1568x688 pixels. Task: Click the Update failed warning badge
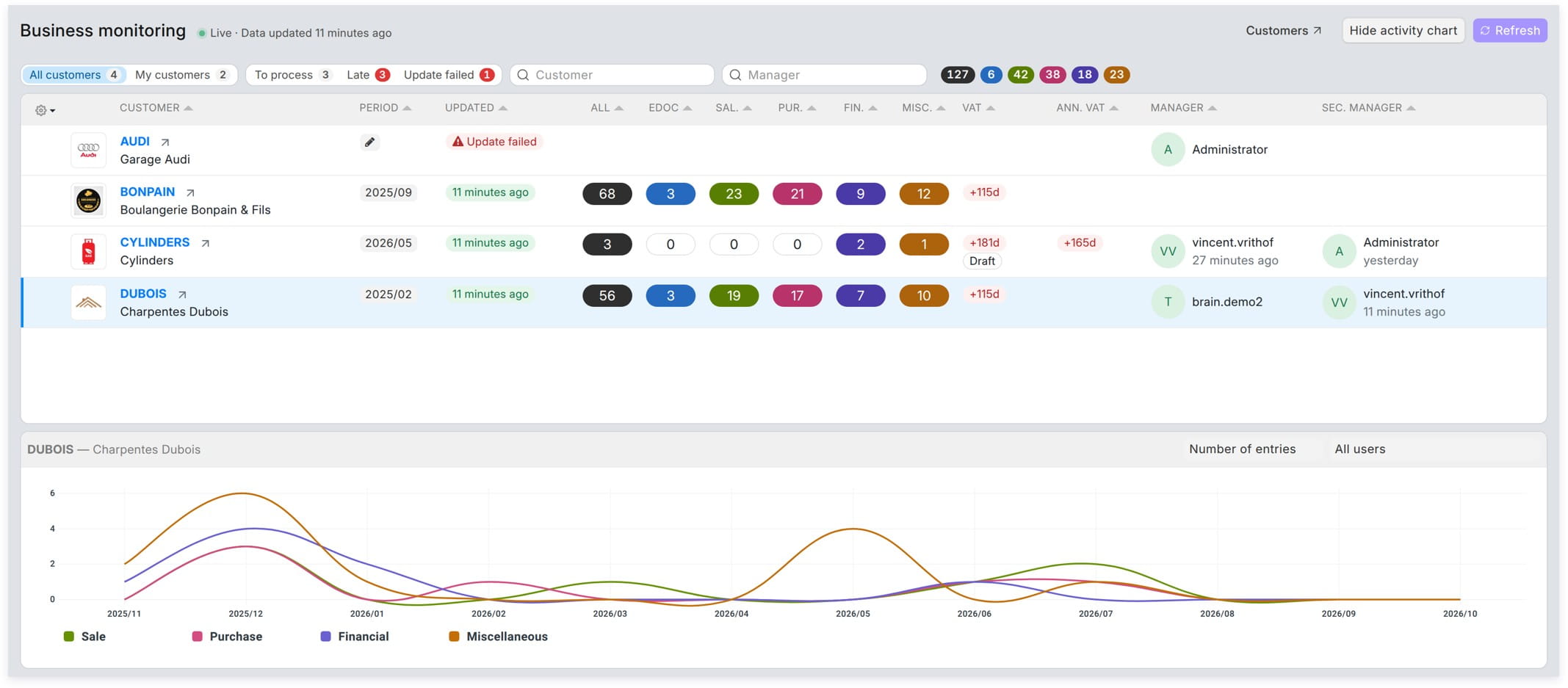(x=494, y=142)
